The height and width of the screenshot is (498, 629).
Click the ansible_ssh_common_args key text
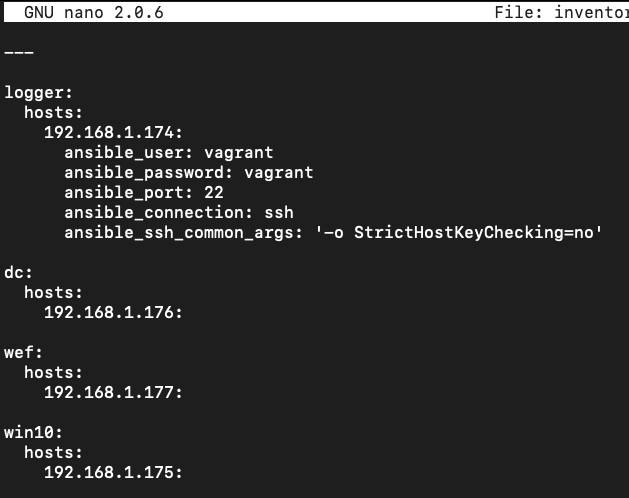point(179,233)
